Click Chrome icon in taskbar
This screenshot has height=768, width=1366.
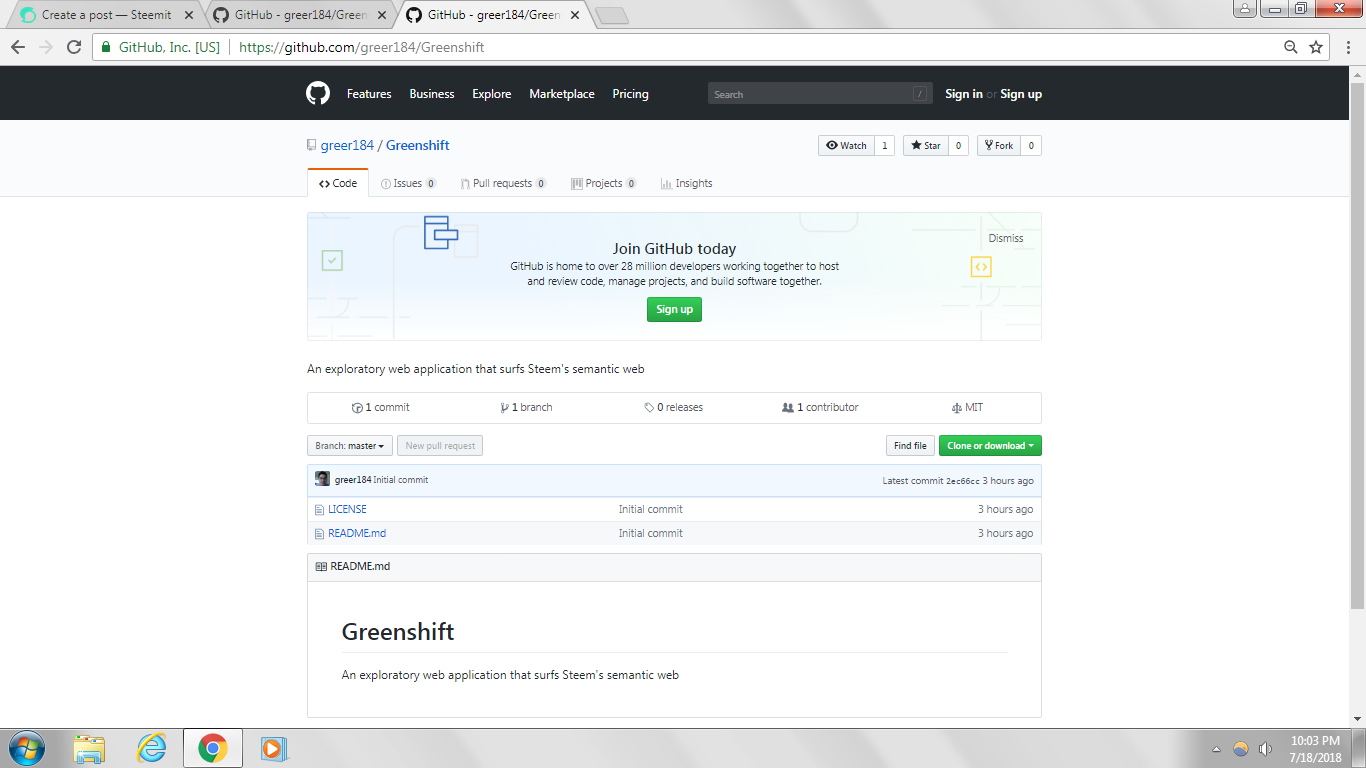[x=212, y=748]
